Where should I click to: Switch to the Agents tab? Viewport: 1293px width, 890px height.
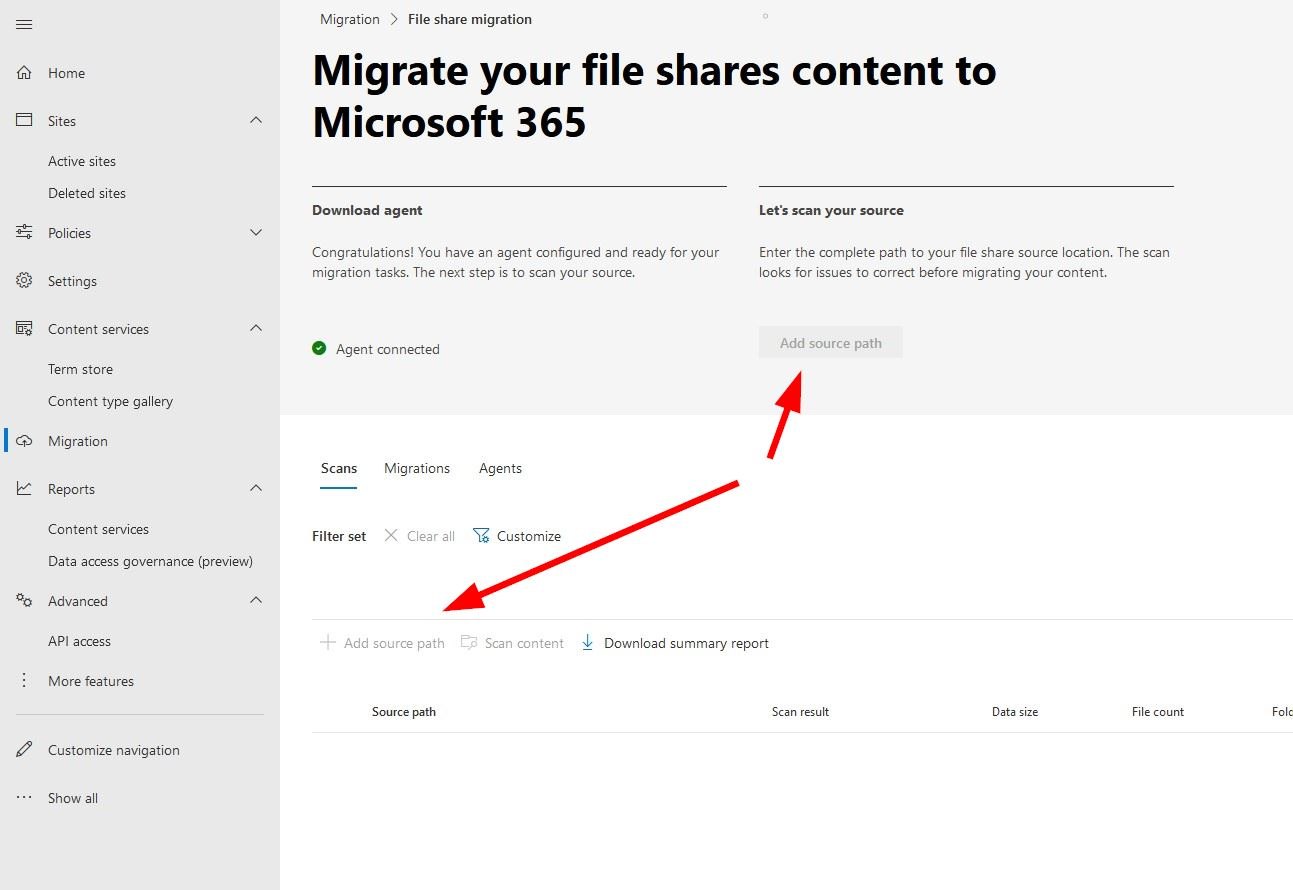pos(500,468)
